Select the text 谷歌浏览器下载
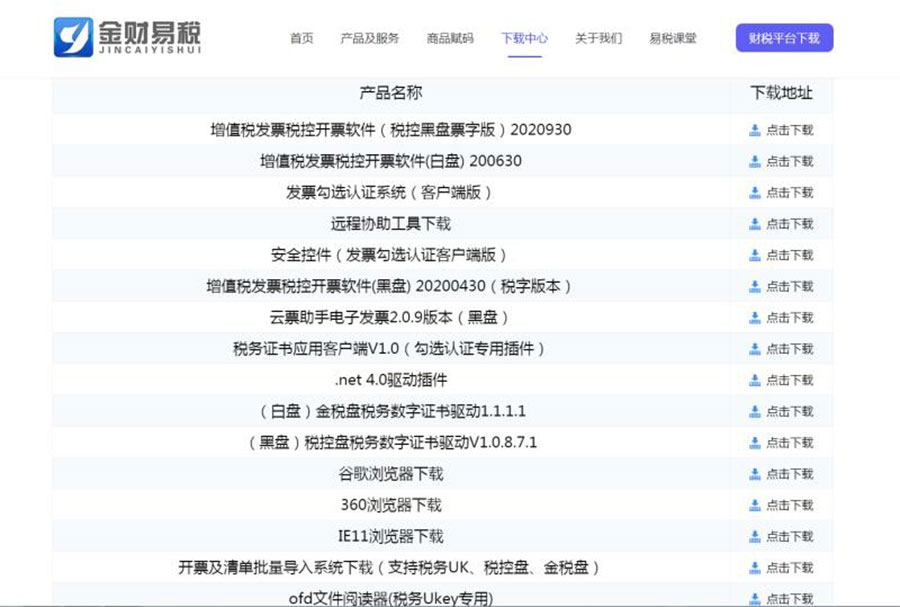The width and height of the screenshot is (900, 607). [391, 474]
